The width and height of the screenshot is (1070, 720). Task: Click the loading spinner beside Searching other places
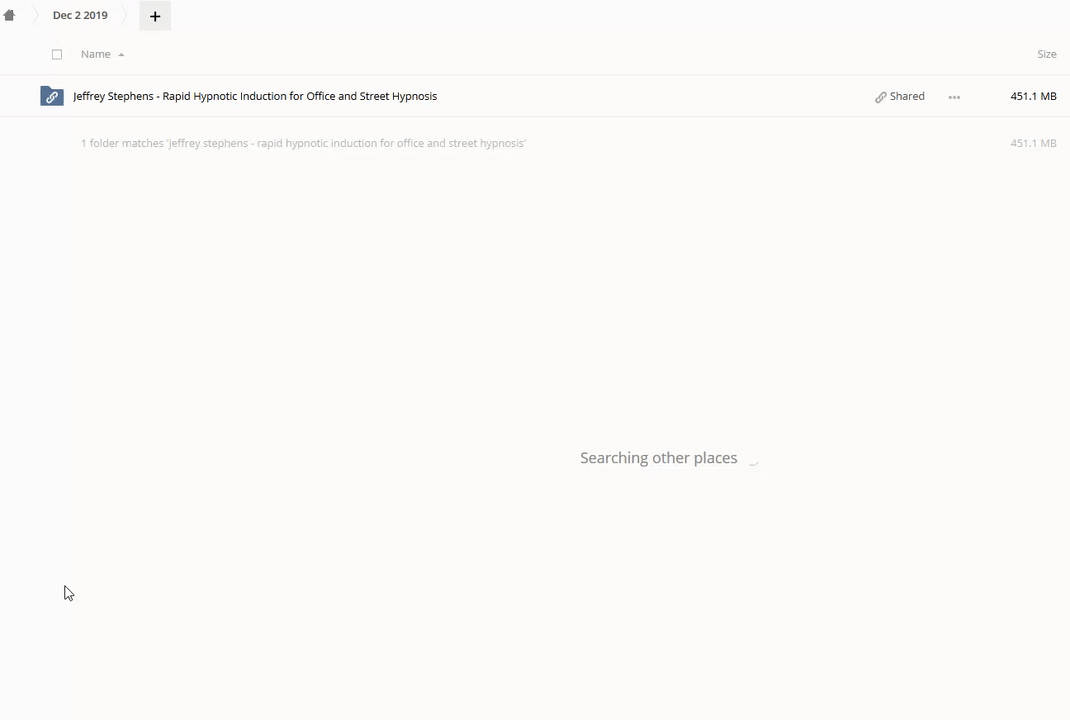753,459
